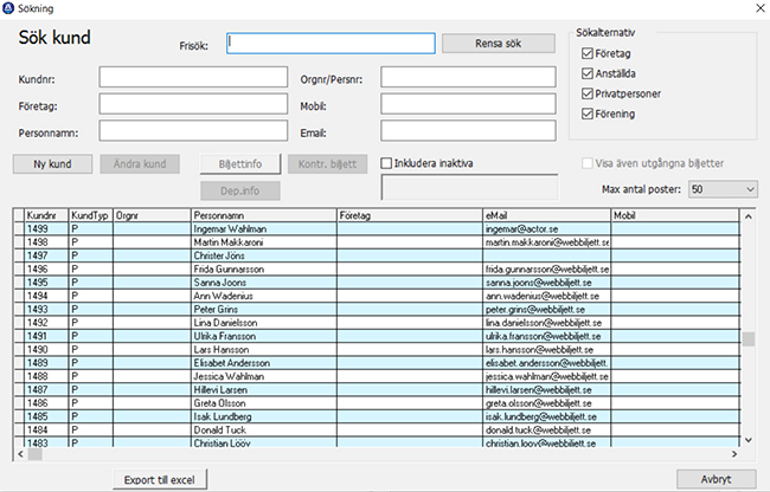Click email greta.olsson@webbiljett.se cell
Screen dimensions: 770x492
click(547, 403)
